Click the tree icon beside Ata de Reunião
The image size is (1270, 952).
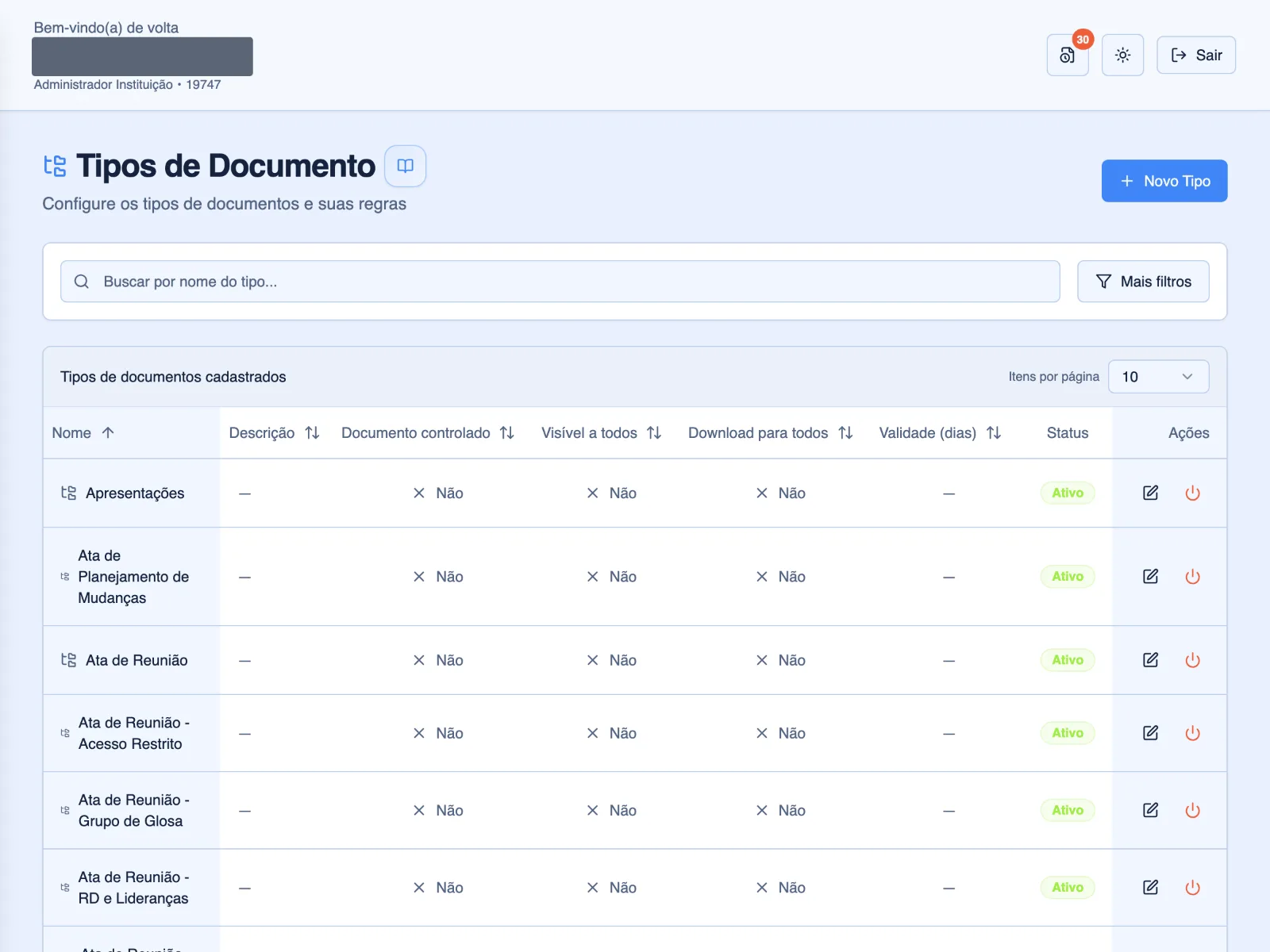pyautogui.click(x=69, y=659)
